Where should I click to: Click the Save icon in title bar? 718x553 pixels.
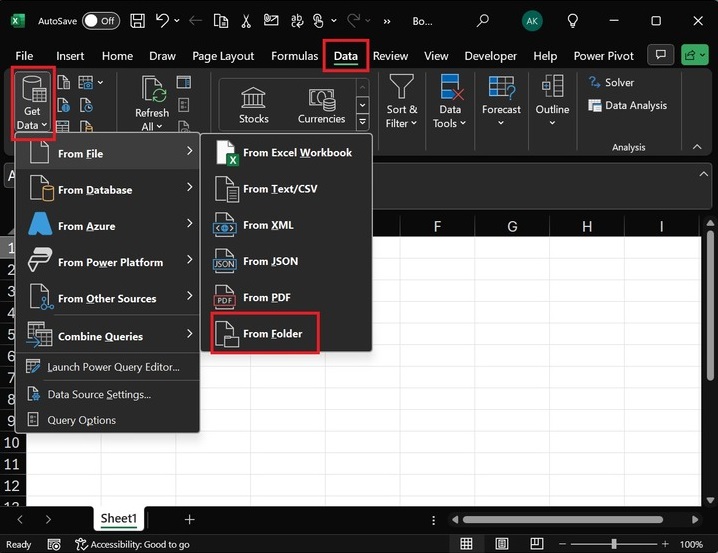[x=137, y=20]
